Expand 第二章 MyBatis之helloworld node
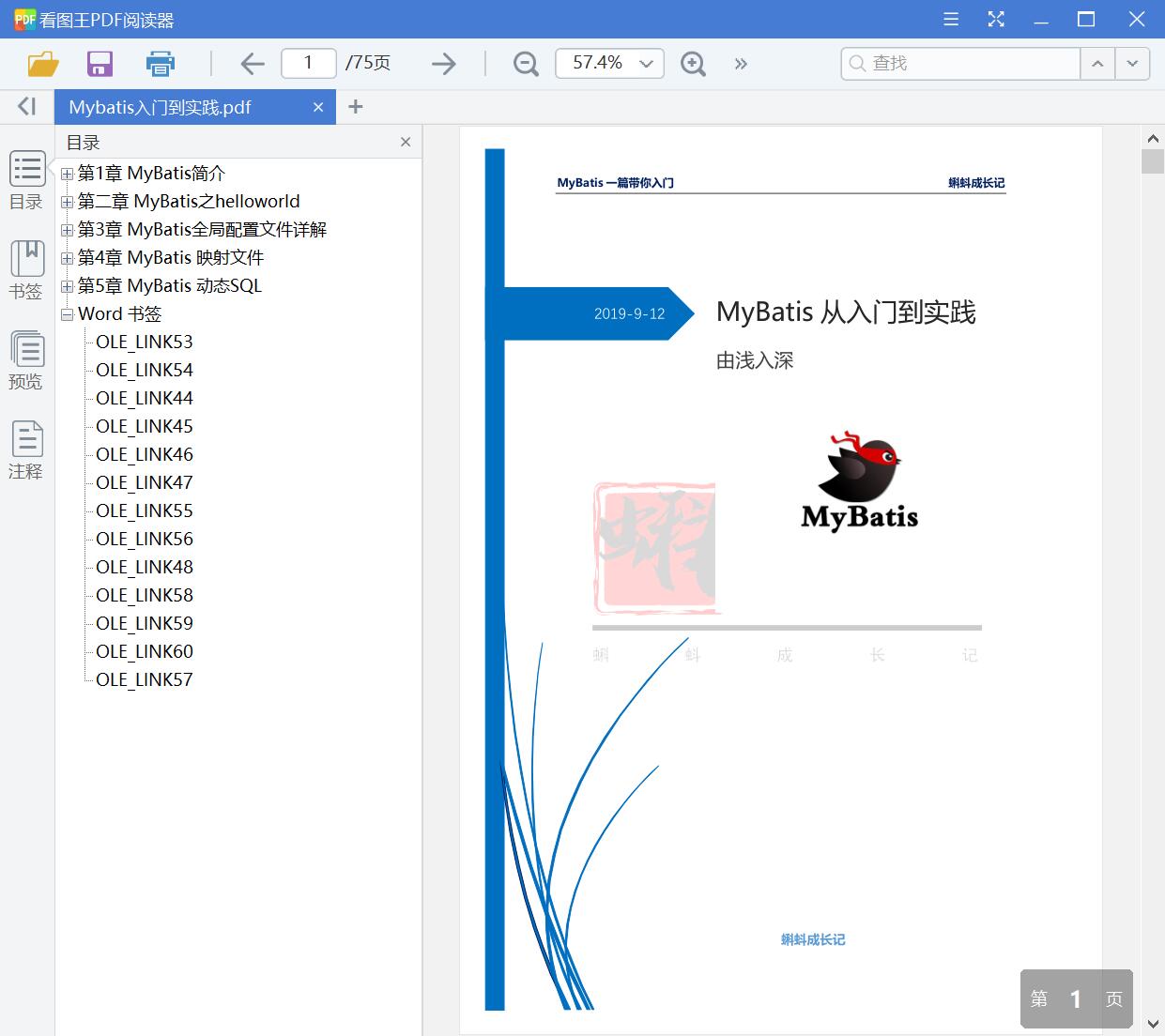 click(x=67, y=203)
